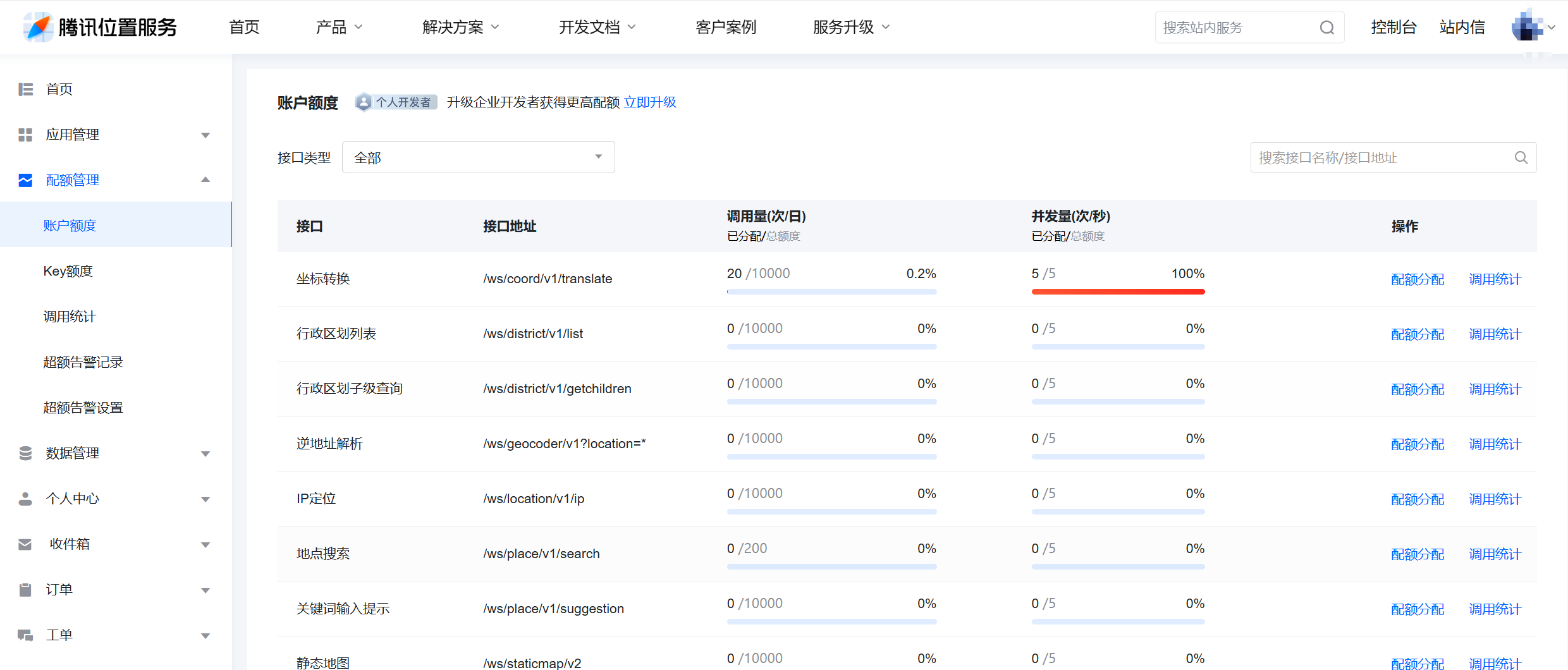Click the 个人中心 person icon

coord(25,499)
